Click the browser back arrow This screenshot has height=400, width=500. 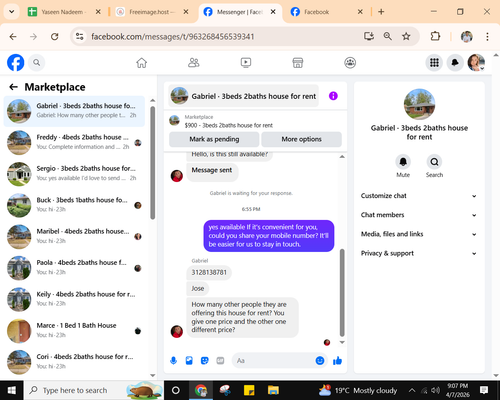coord(13,36)
